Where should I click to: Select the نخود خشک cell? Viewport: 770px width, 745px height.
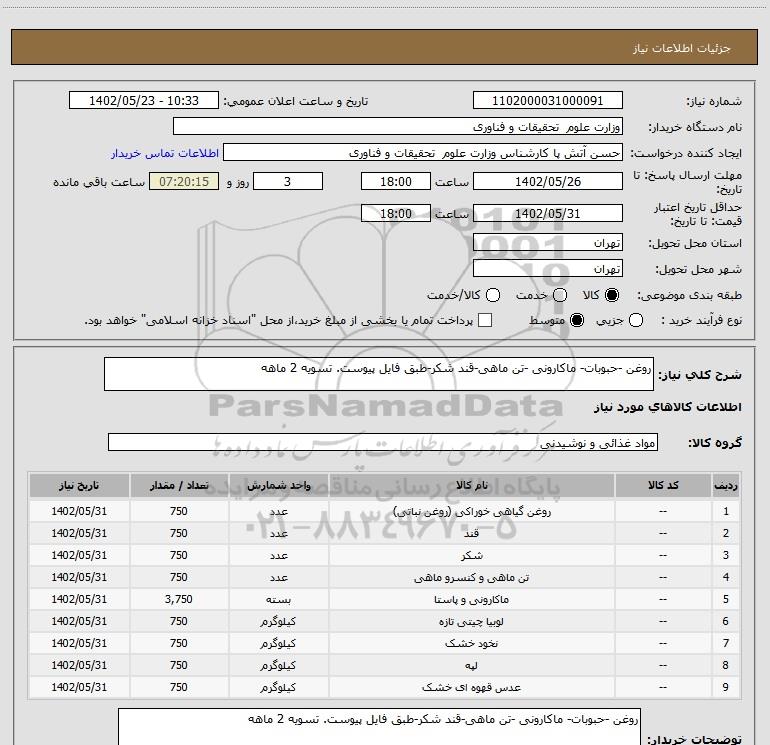pos(471,643)
